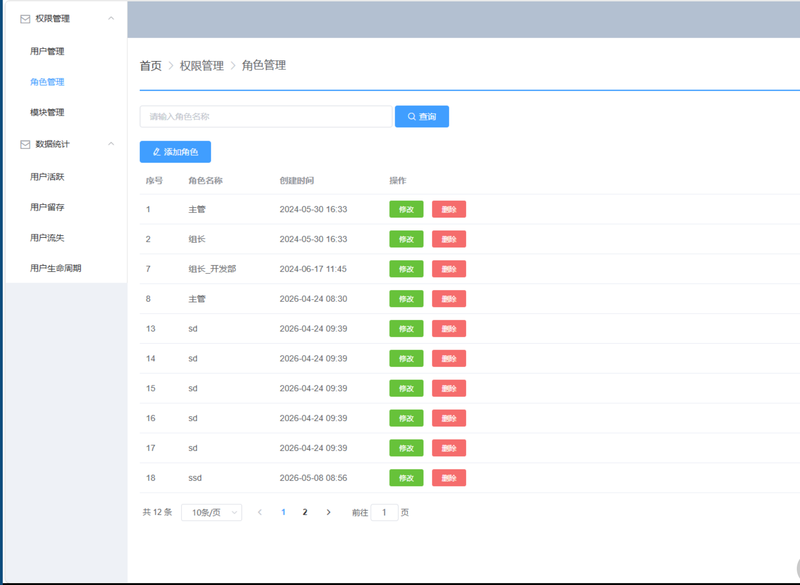Click the date 2026-05-08 08:56
The height and width of the screenshot is (585, 800).
click(313, 478)
